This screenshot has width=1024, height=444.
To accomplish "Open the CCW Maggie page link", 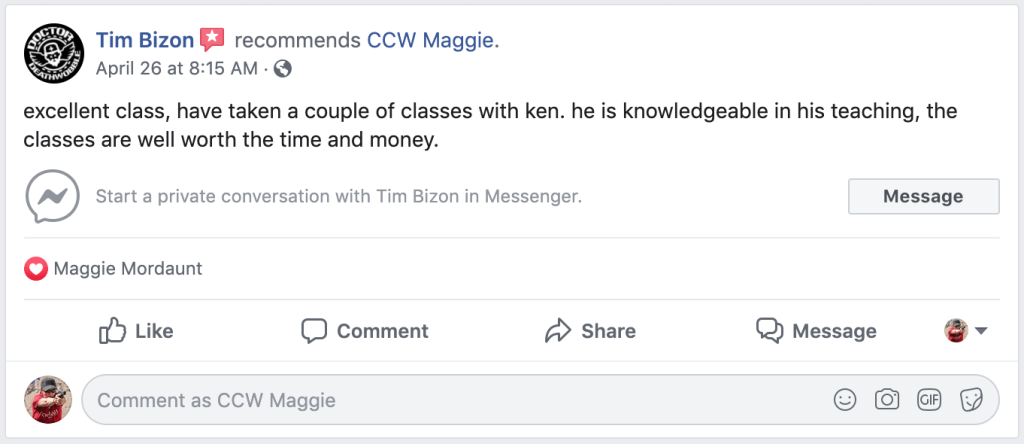I will tap(431, 40).
